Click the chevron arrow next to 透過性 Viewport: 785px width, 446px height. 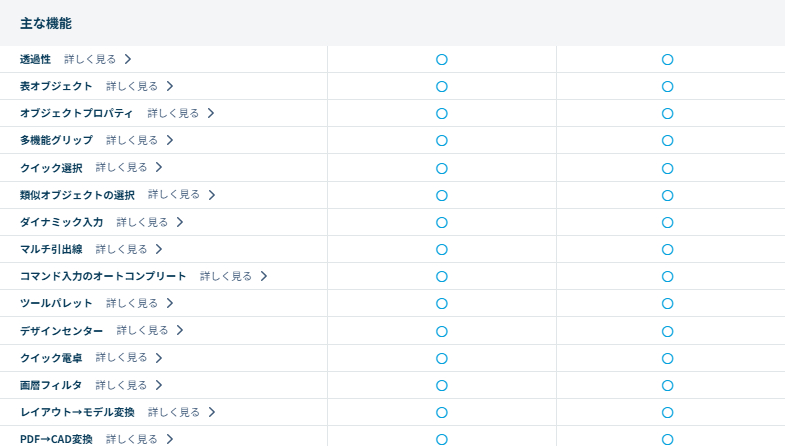coord(128,59)
